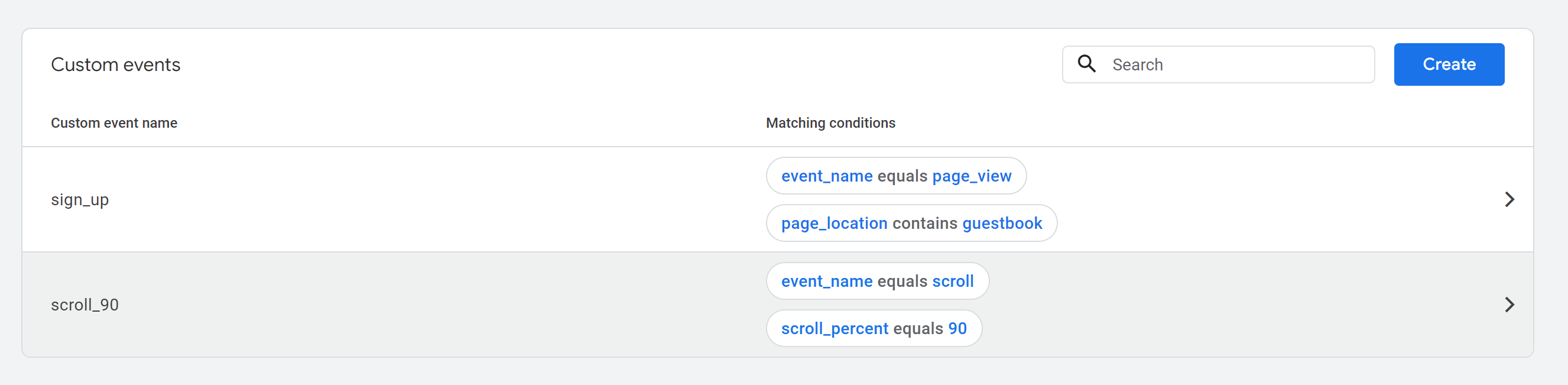Click the 'Matching conditions' column header

[x=830, y=123]
